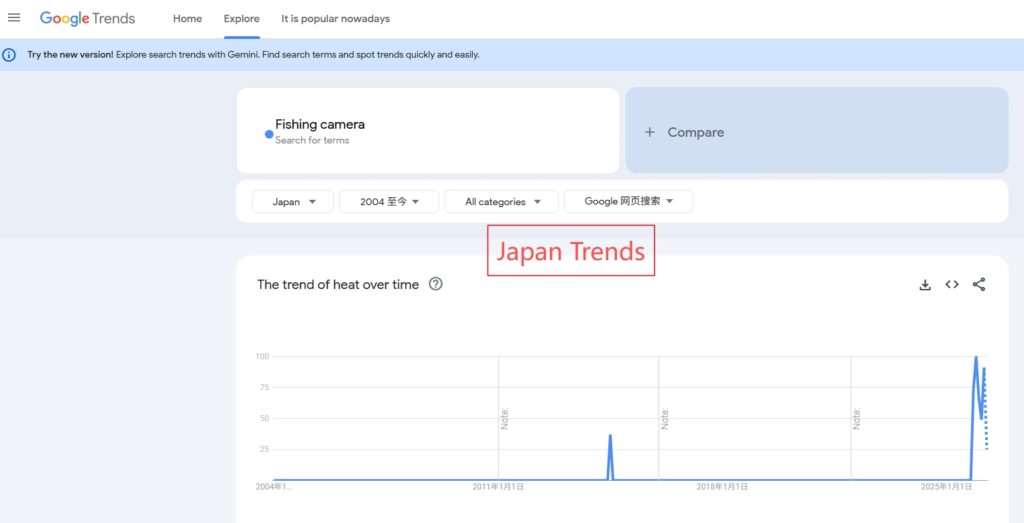Viewport: 1024px width, 523px height.
Task: Download the chart data as CSV
Action: point(925,285)
